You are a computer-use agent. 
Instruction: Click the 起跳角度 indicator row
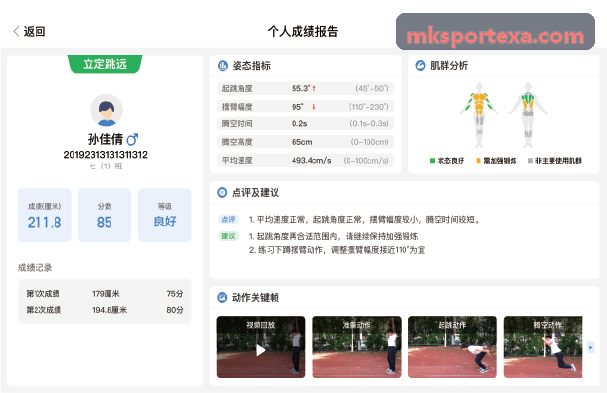click(305, 88)
